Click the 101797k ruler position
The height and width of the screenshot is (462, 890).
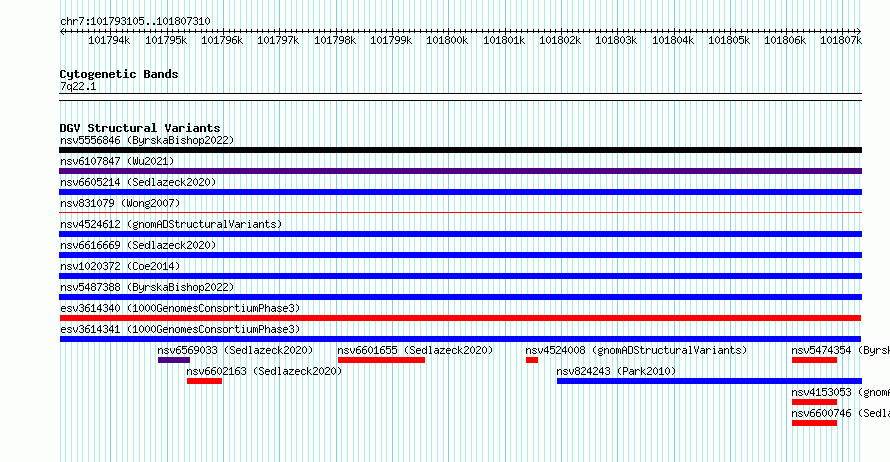pyautogui.click(x=278, y=40)
